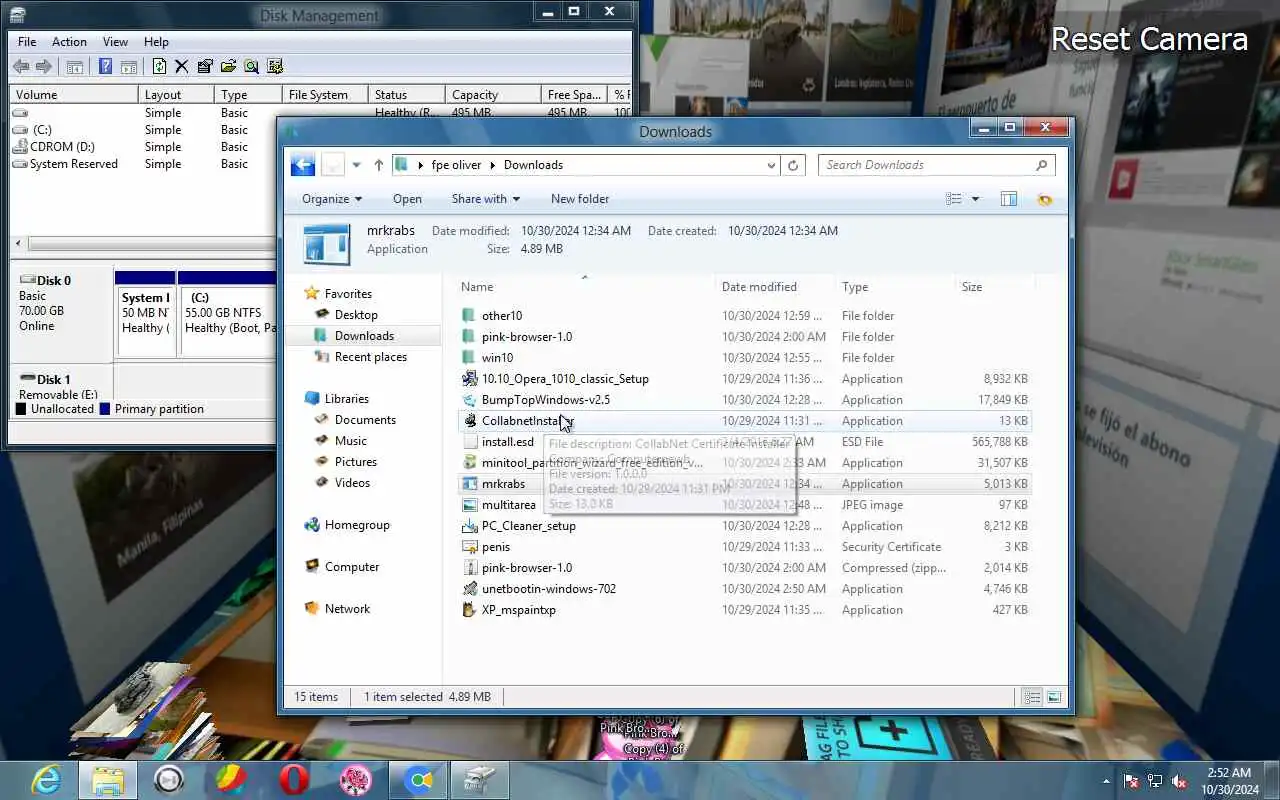Open Internet Explorer from taskbar
The image size is (1280, 800).
[46, 780]
